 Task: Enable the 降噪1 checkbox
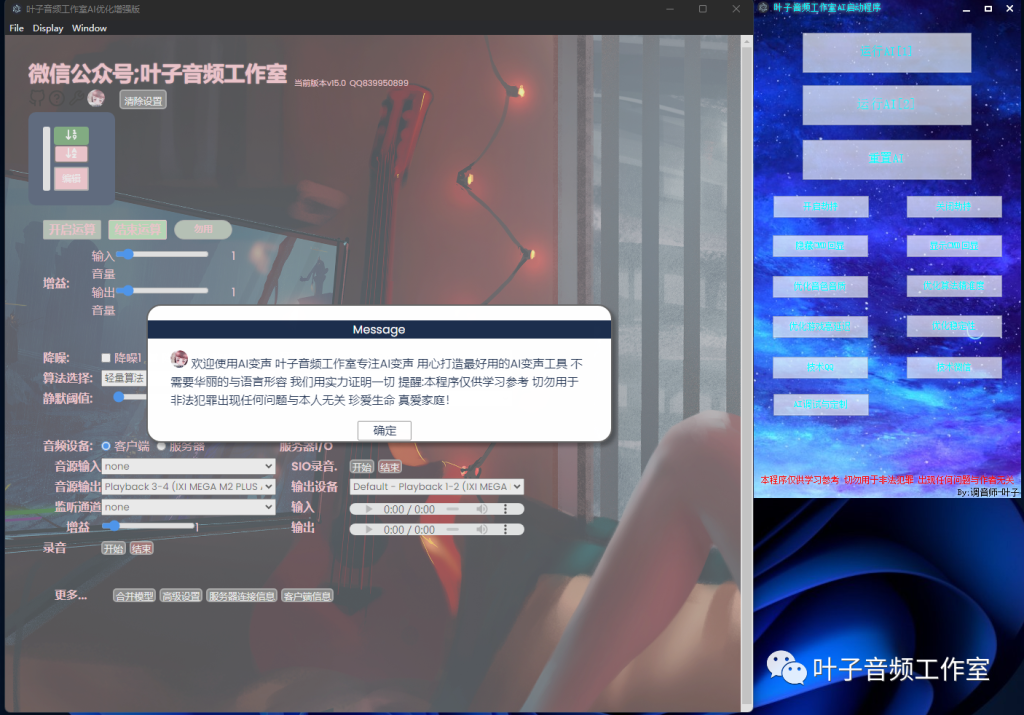tap(107, 357)
